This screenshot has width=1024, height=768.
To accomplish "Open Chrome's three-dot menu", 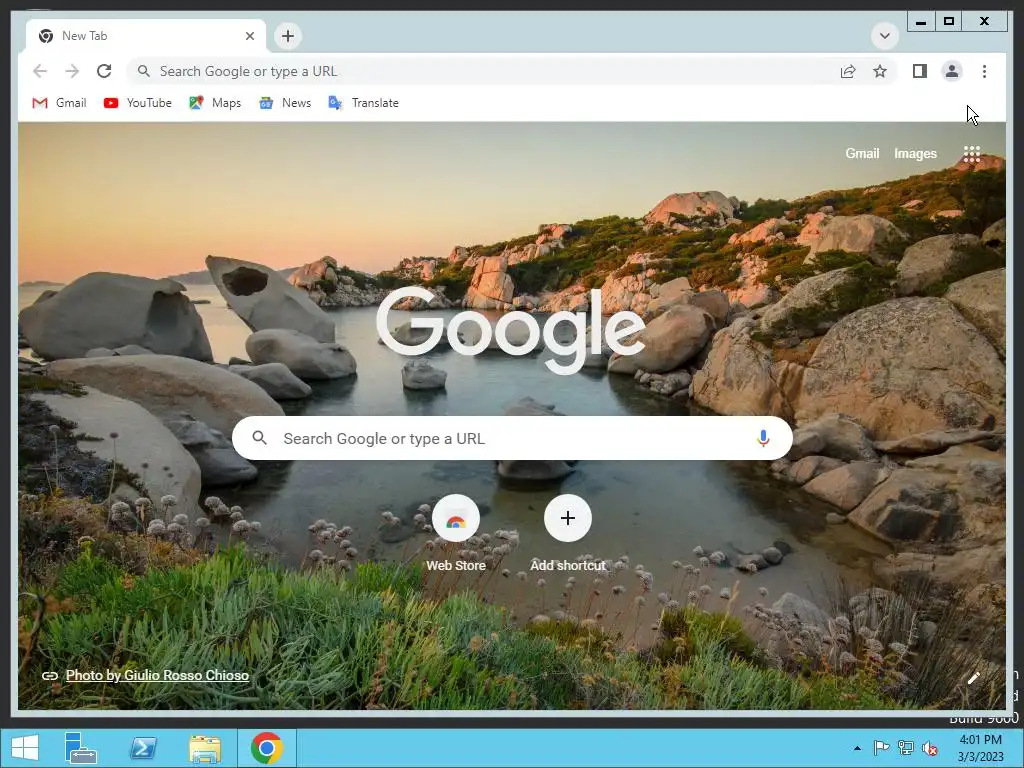I will tap(984, 71).
